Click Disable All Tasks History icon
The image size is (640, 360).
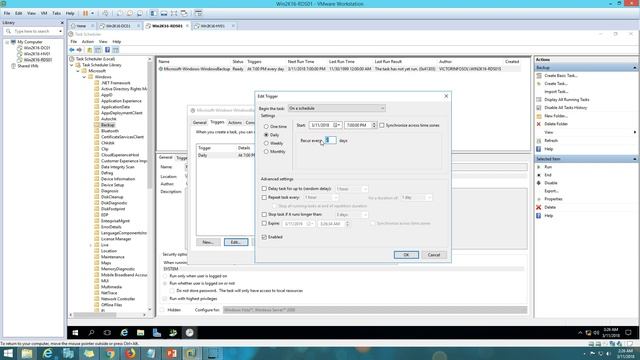(539, 108)
